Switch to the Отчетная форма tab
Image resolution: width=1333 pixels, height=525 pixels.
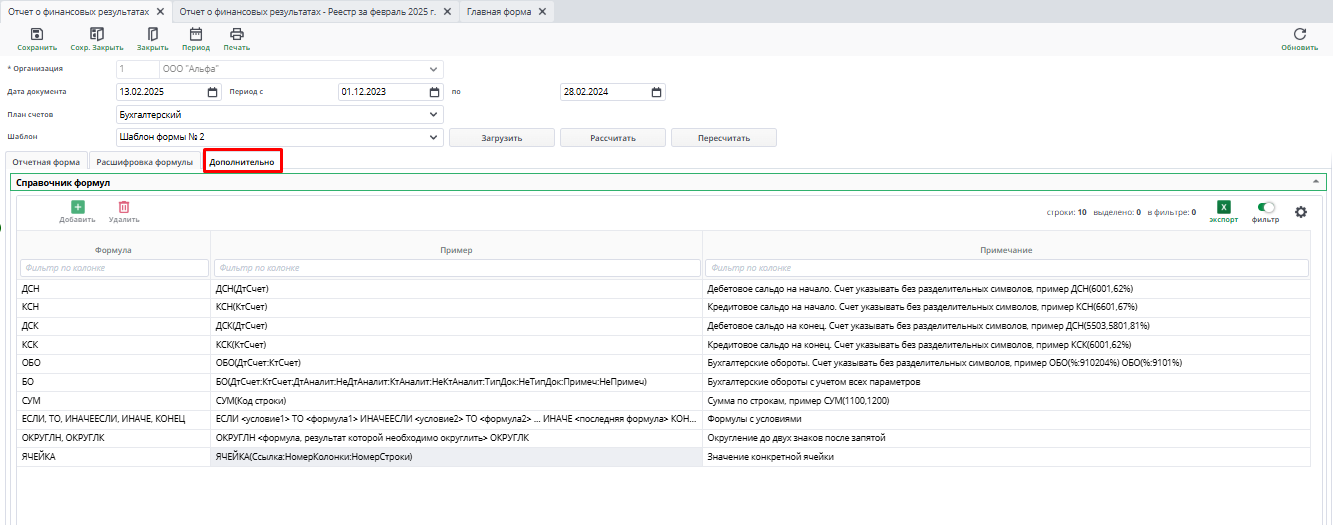pos(46,162)
